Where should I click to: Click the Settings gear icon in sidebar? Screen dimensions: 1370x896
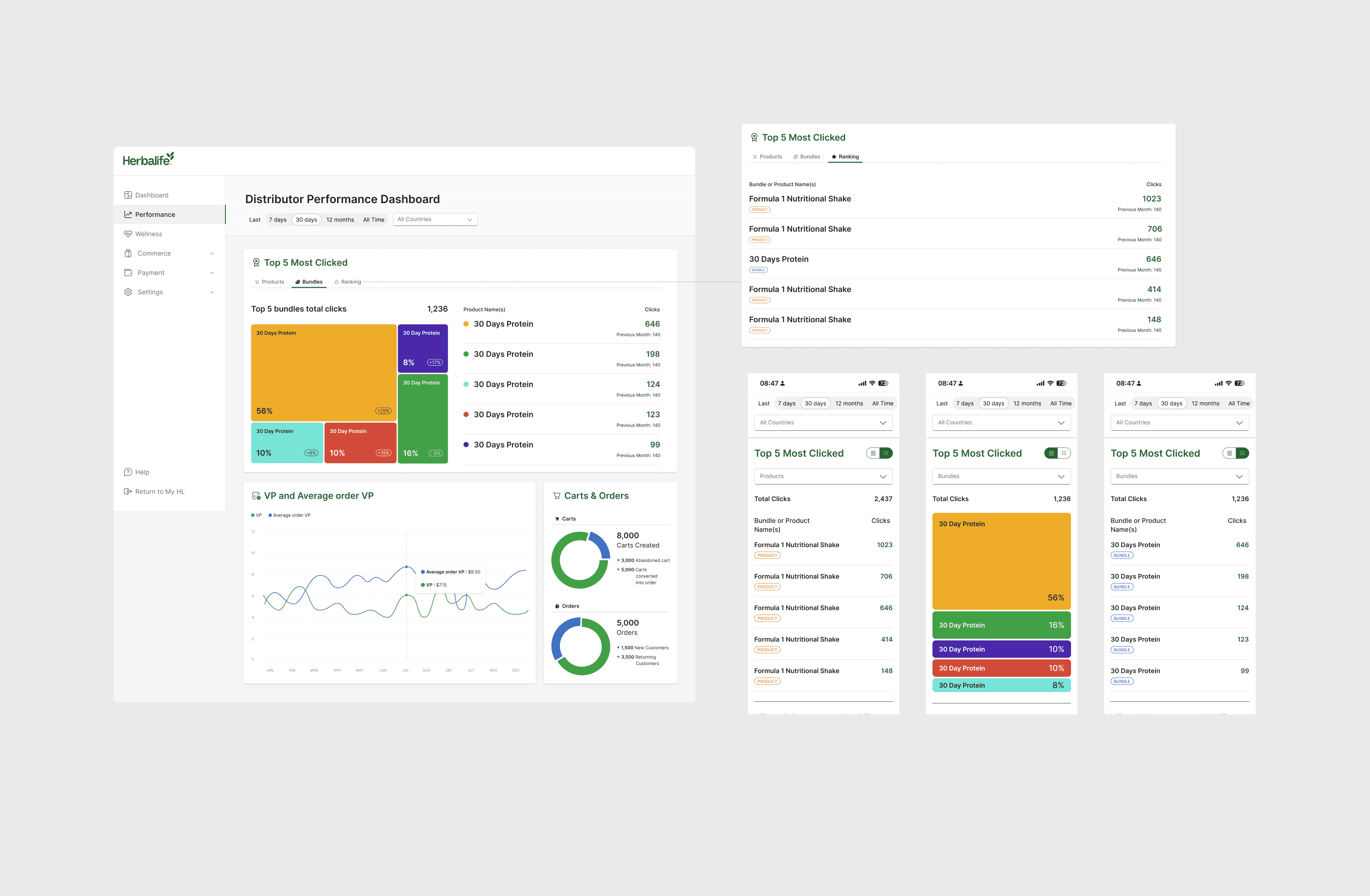[x=128, y=292]
